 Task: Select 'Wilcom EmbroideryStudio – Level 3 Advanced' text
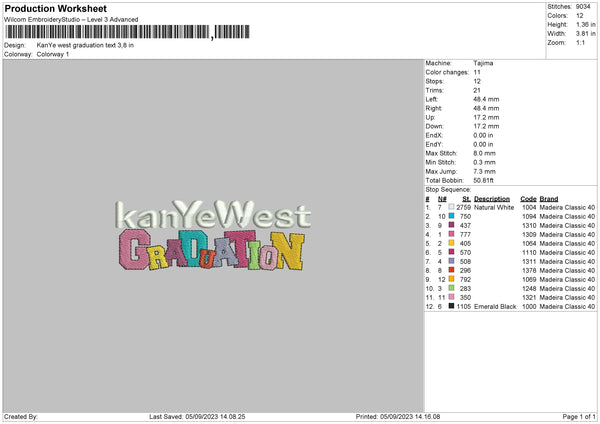coord(71,20)
